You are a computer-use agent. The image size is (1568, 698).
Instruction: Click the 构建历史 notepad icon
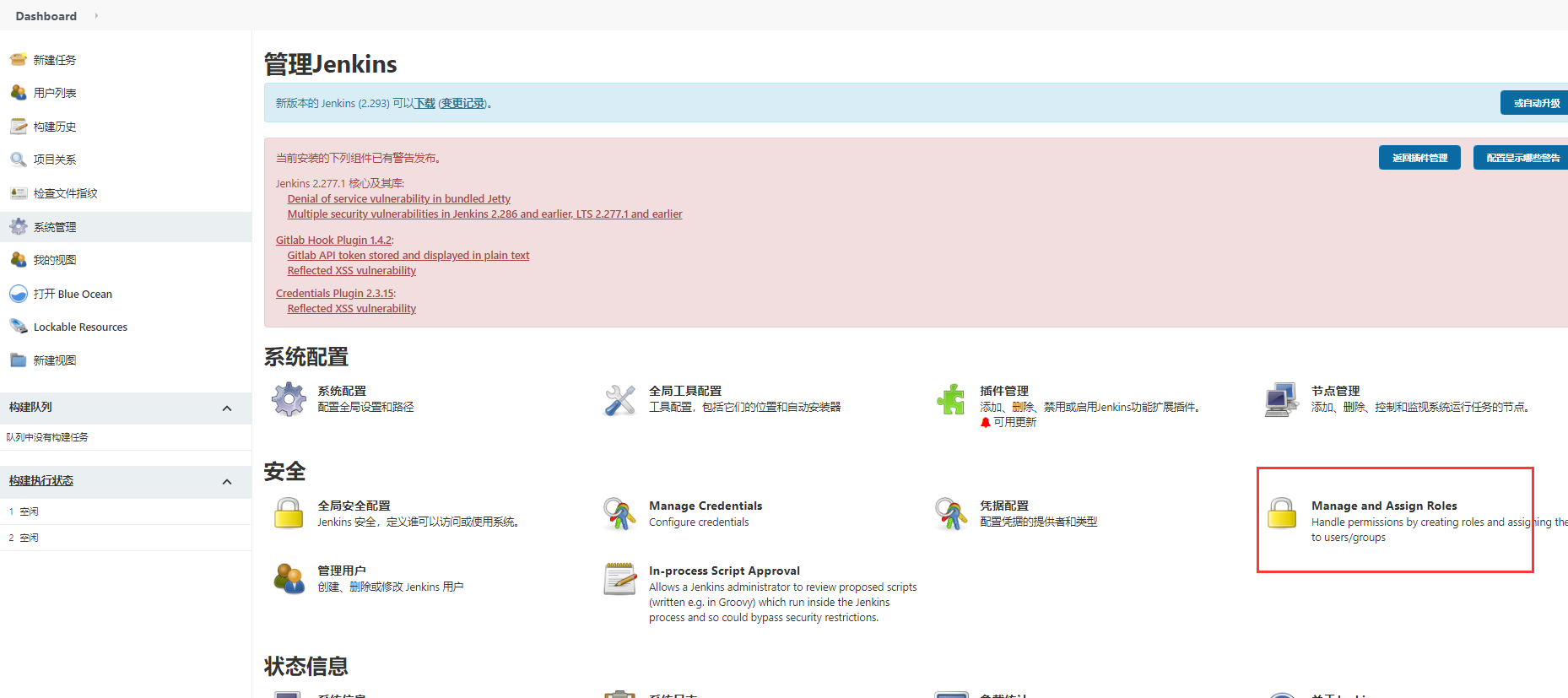(19, 127)
